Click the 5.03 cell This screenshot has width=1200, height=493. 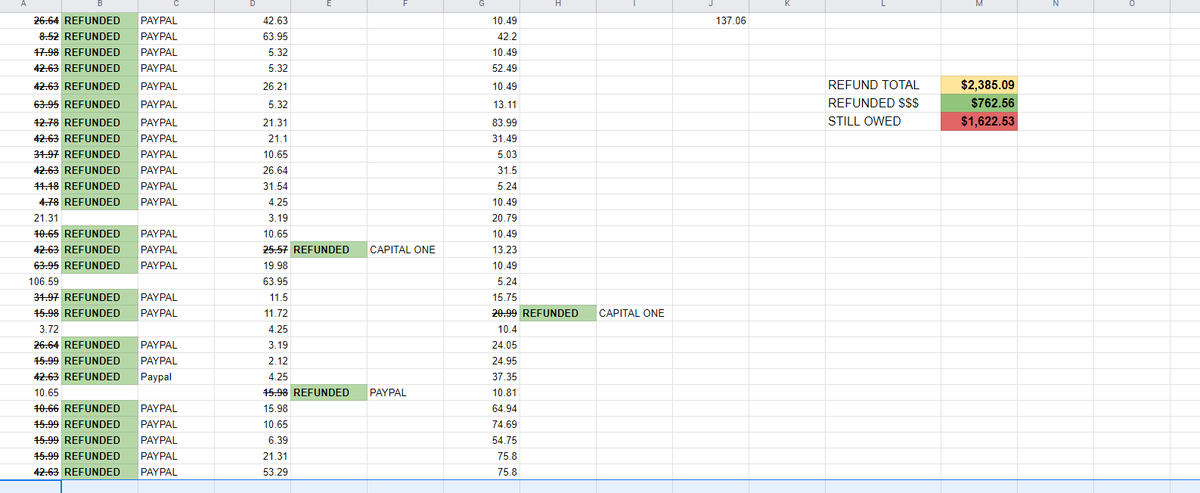click(x=481, y=154)
